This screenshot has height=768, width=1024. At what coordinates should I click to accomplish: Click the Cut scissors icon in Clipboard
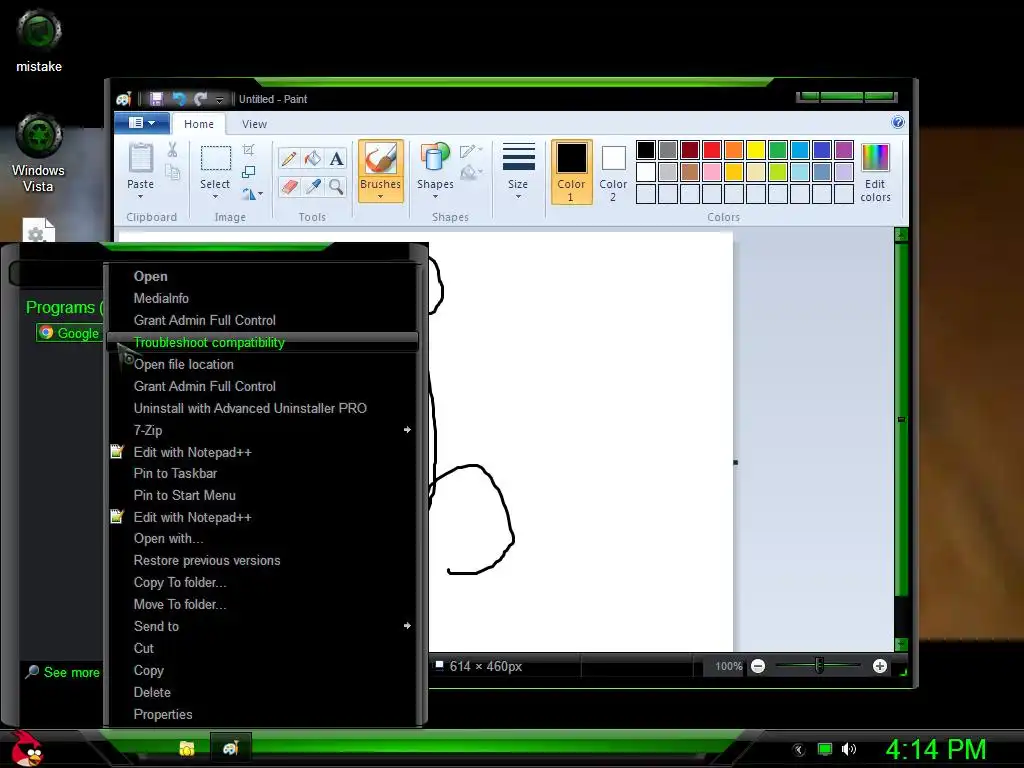tap(172, 150)
